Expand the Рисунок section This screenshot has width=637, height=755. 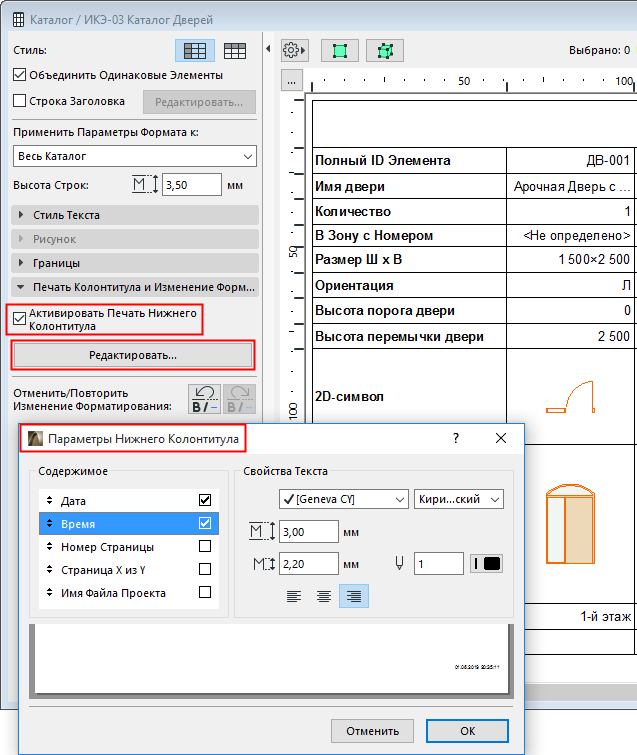135,239
